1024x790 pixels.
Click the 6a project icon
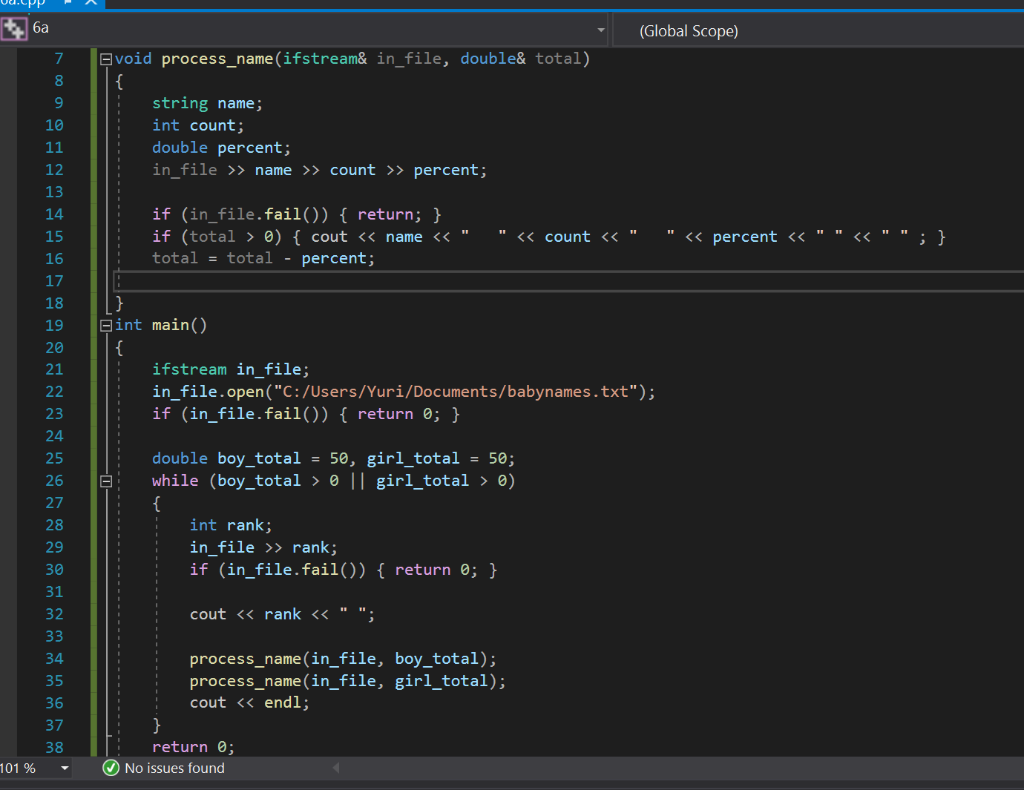[x=14, y=29]
